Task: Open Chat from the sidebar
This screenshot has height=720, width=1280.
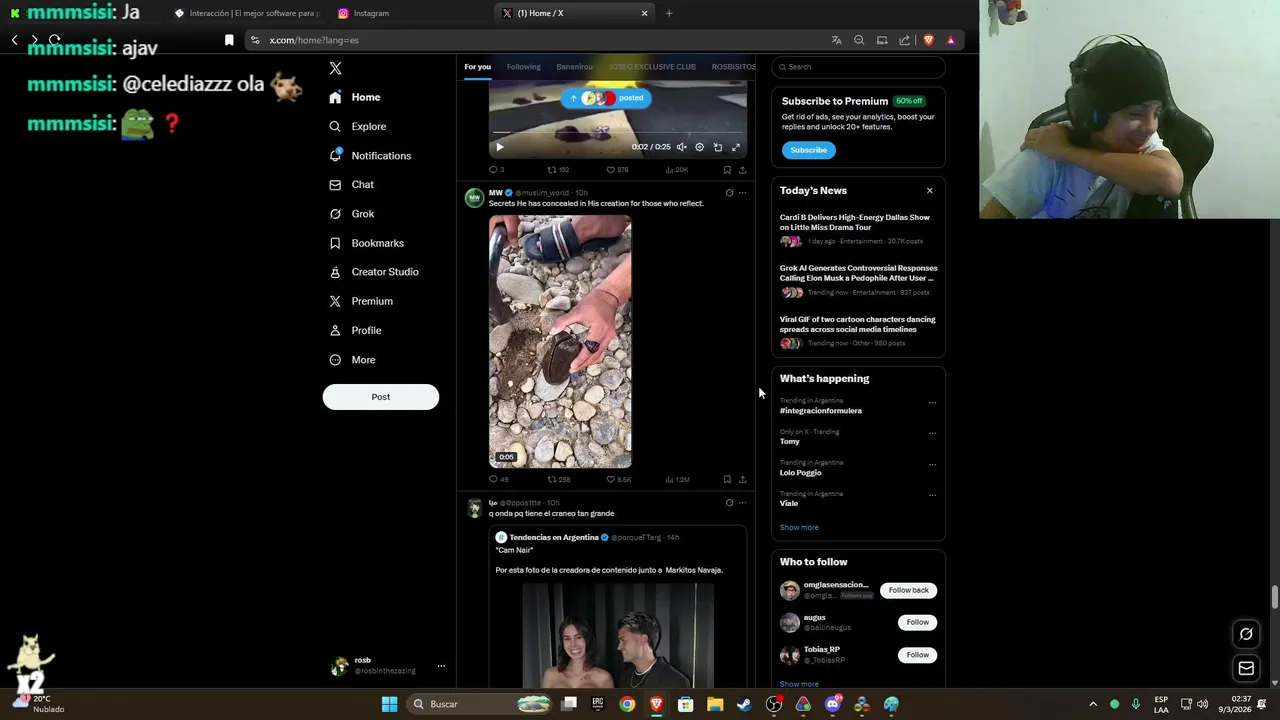Action: pos(352,185)
